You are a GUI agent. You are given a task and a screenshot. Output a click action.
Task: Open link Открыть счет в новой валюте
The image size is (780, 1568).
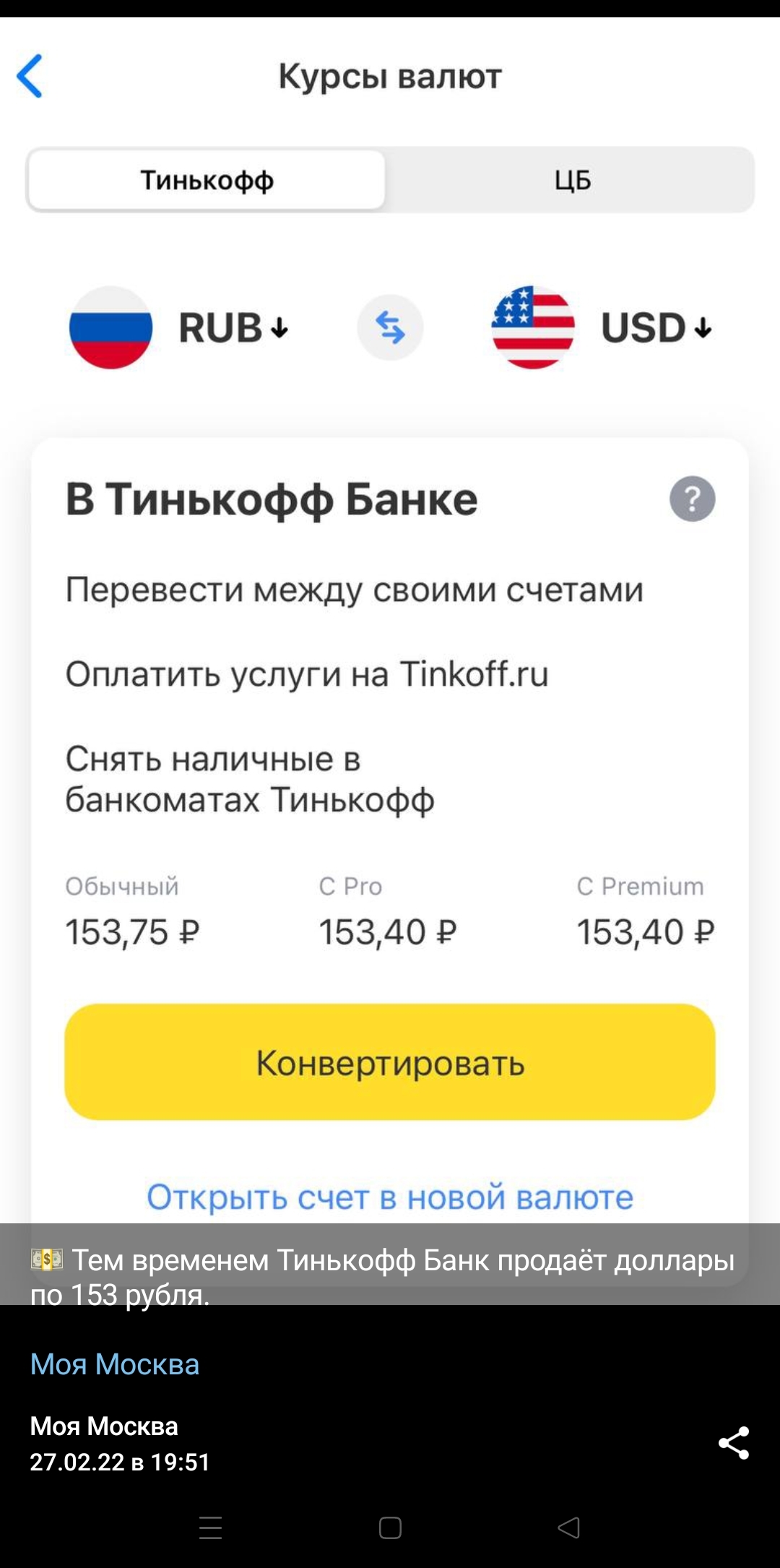click(x=390, y=1197)
